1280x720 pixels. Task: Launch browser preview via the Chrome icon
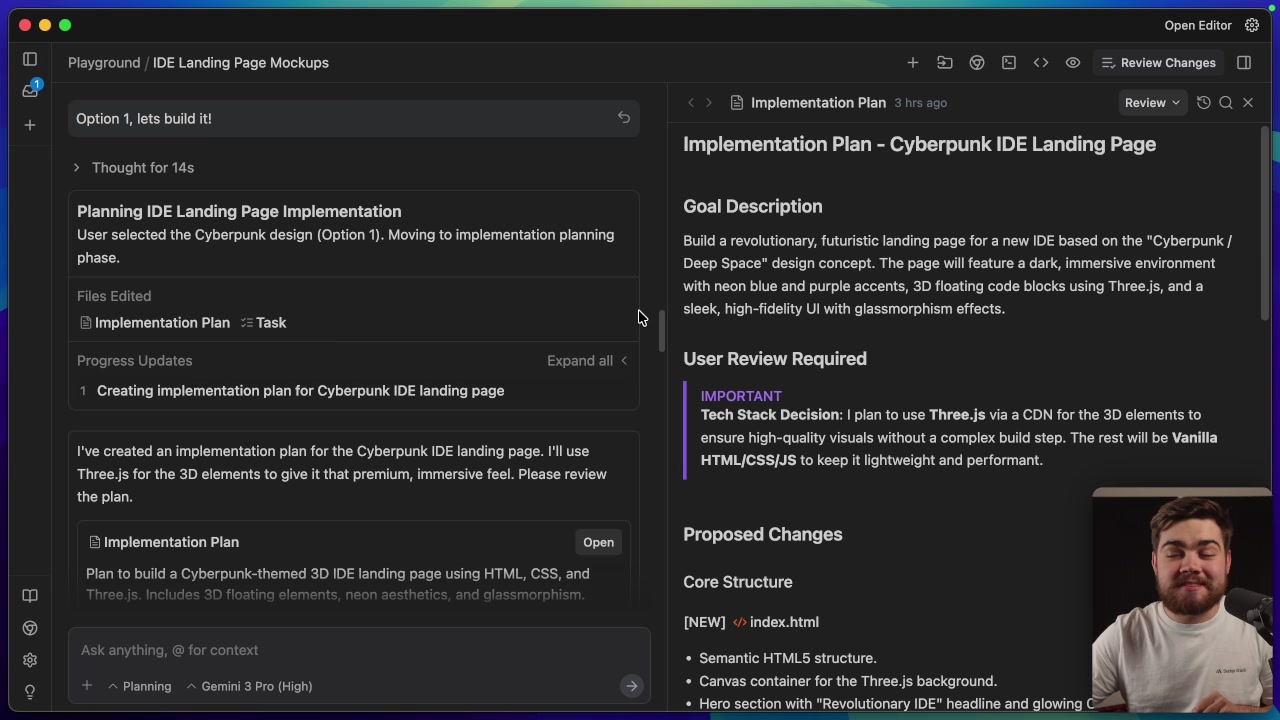pyautogui.click(x=976, y=62)
